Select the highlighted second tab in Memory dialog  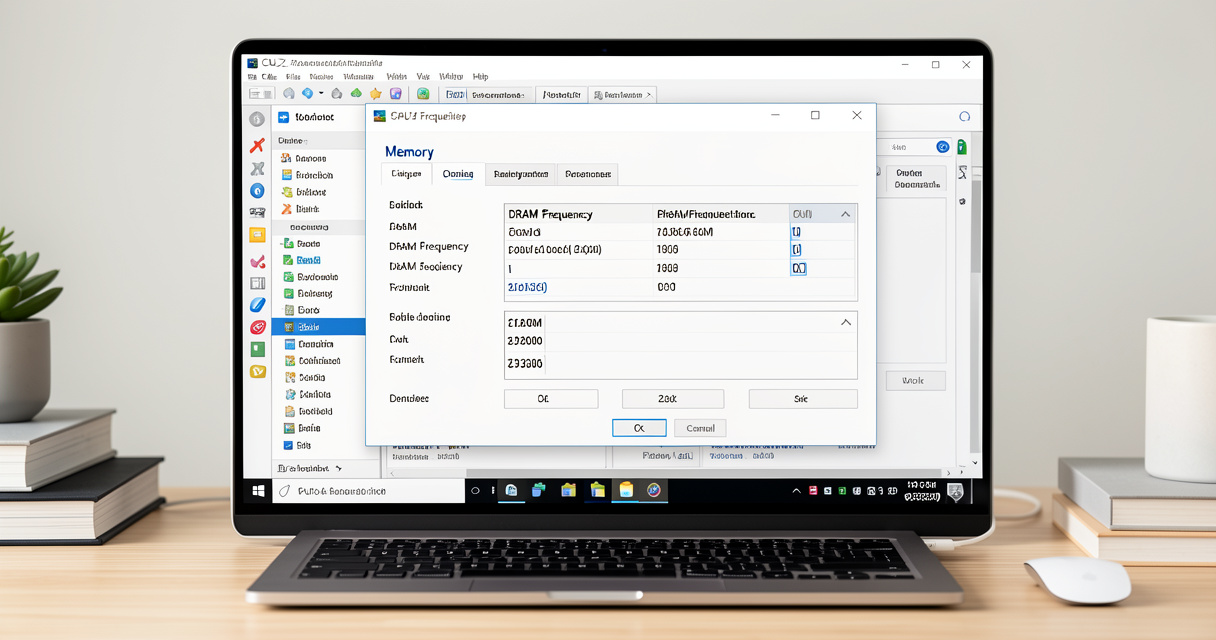click(458, 174)
